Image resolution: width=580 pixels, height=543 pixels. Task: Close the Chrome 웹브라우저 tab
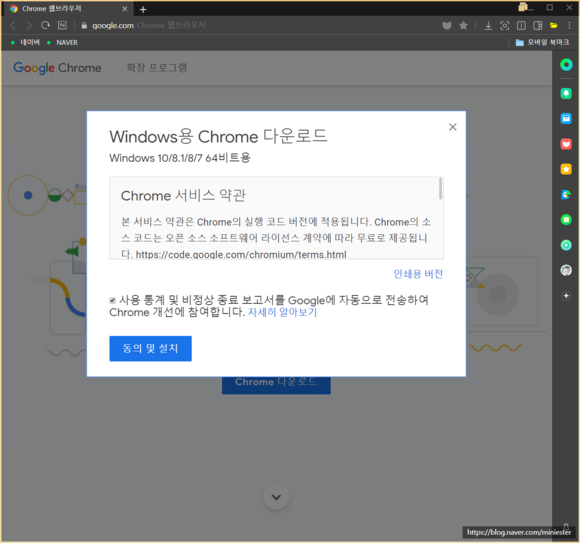pos(125,9)
